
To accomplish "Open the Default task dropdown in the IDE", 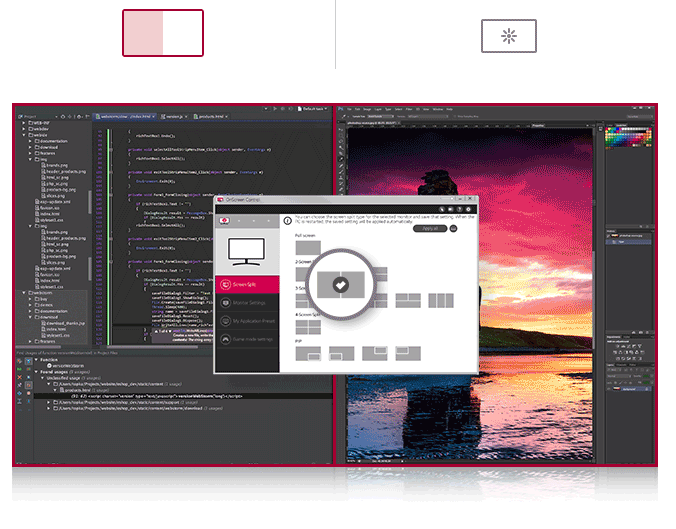I will tap(313, 109).
